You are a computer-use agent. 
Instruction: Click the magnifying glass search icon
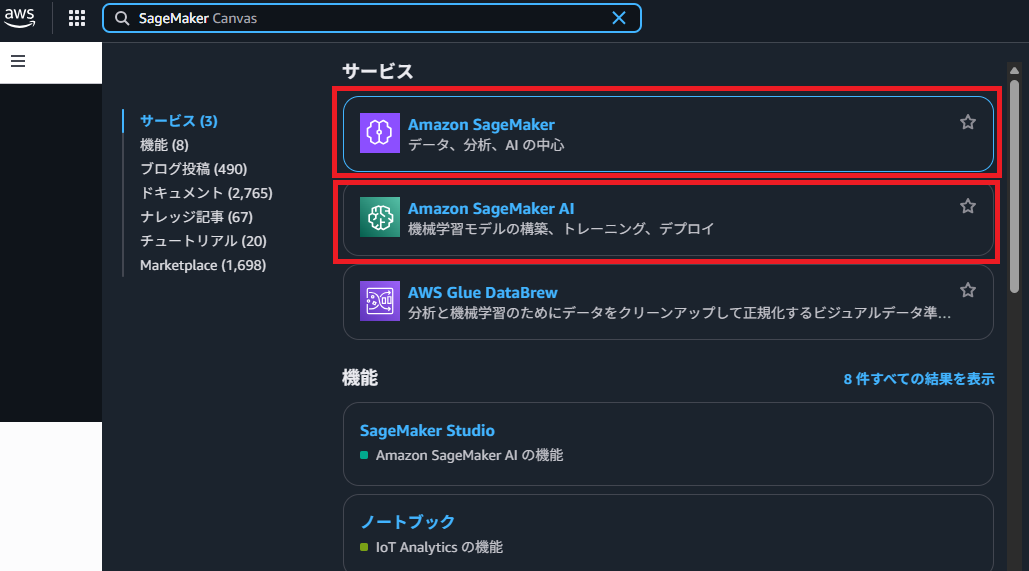121,18
